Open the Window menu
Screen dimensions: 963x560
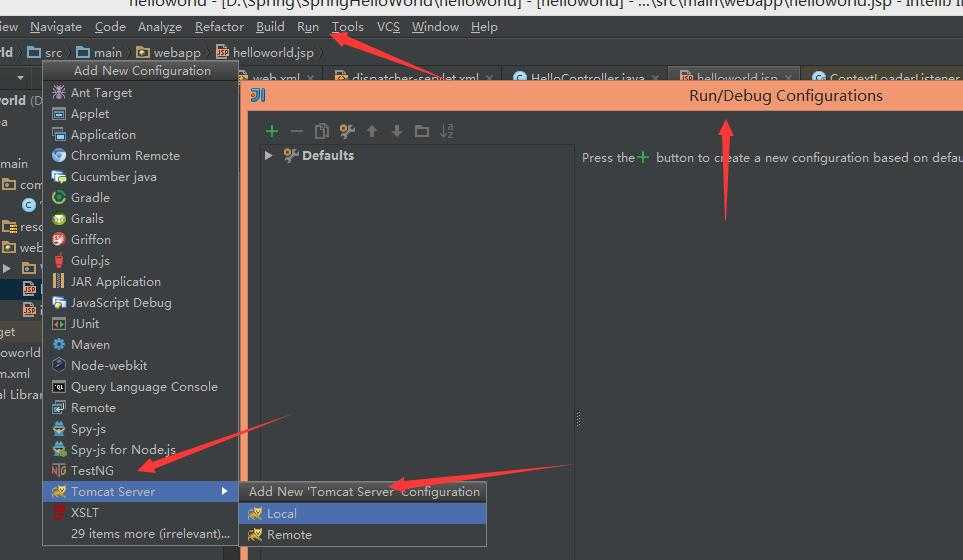coord(435,27)
